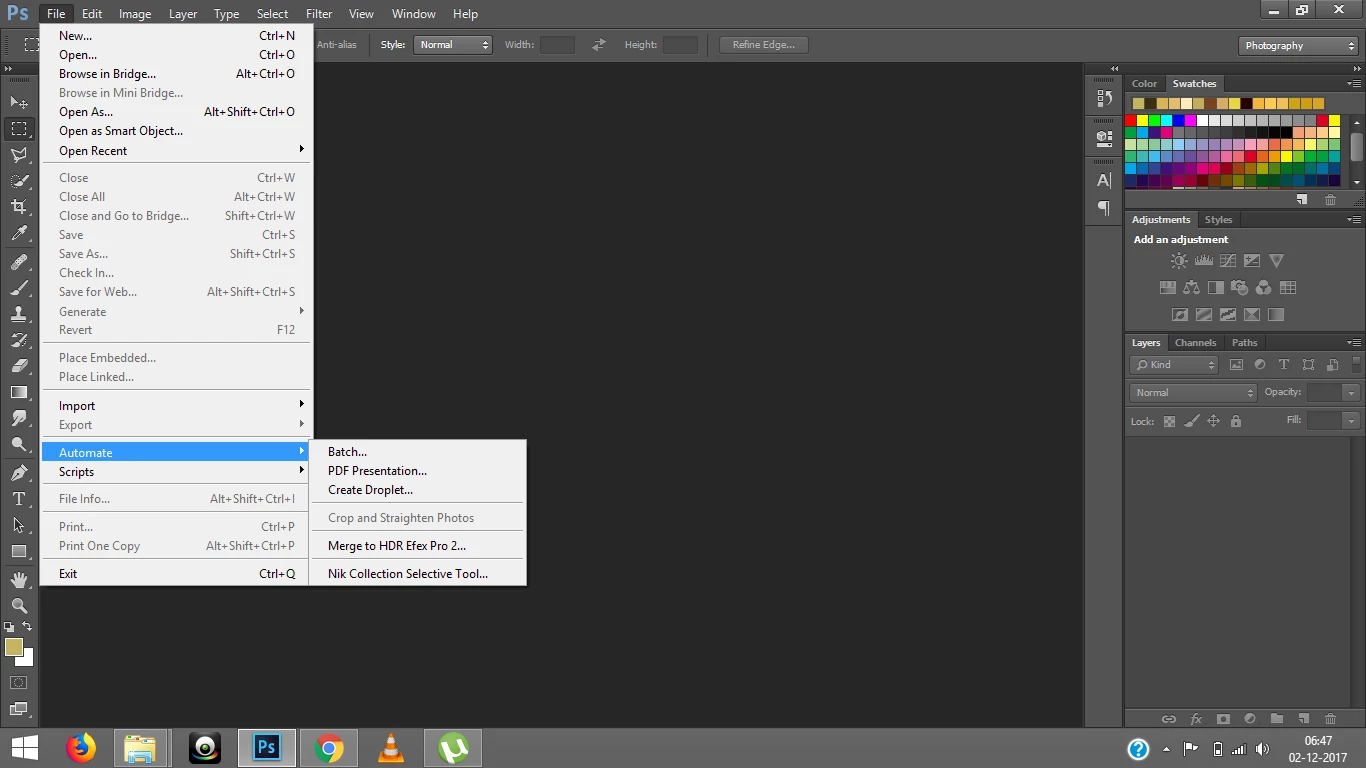Choose Batch... from Automate submenu
The height and width of the screenshot is (768, 1366).
[x=418, y=452]
